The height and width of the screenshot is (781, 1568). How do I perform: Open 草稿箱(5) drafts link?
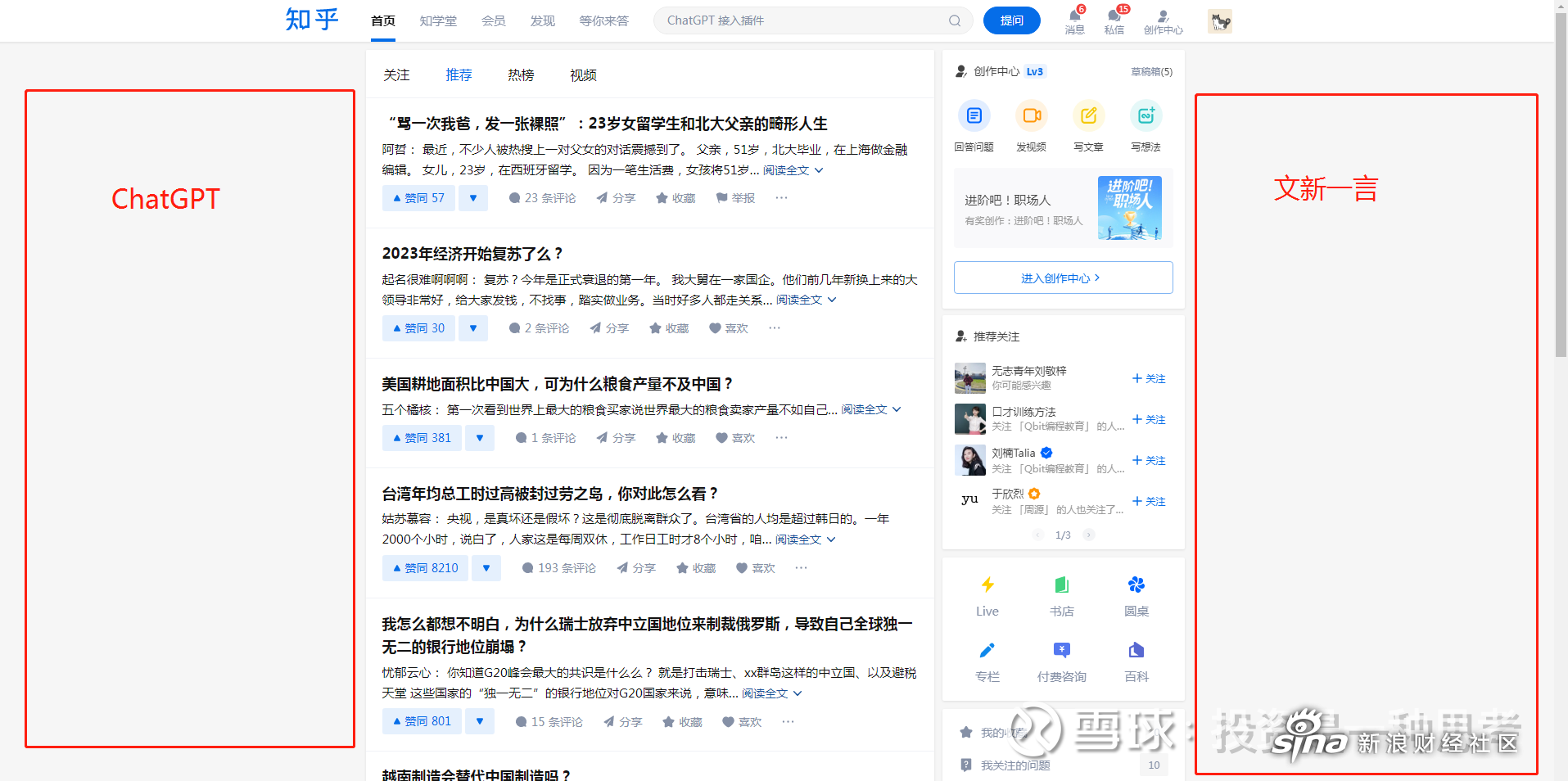pyautogui.click(x=1151, y=72)
